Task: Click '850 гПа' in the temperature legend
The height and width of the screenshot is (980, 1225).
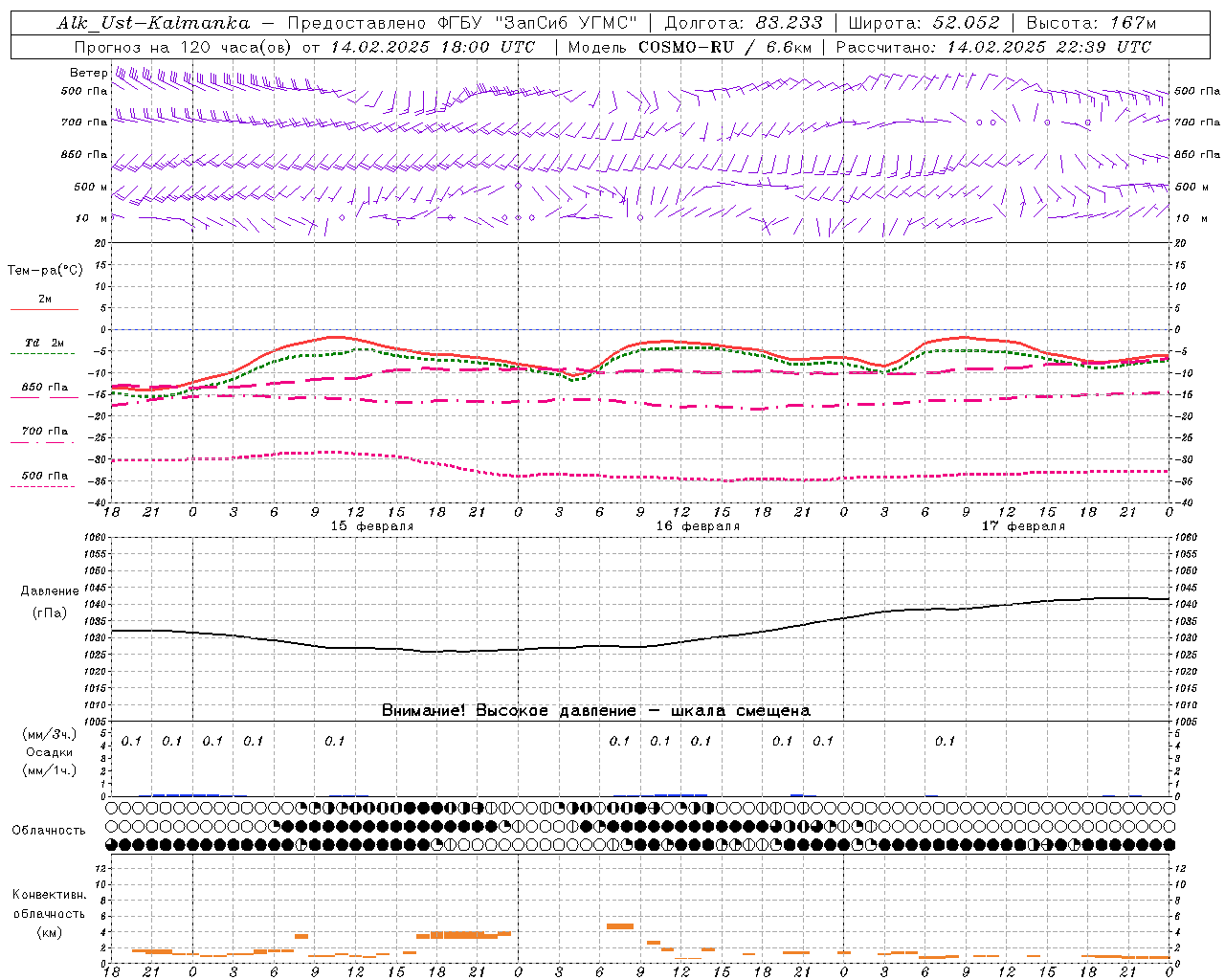Action: click(45, 388)
